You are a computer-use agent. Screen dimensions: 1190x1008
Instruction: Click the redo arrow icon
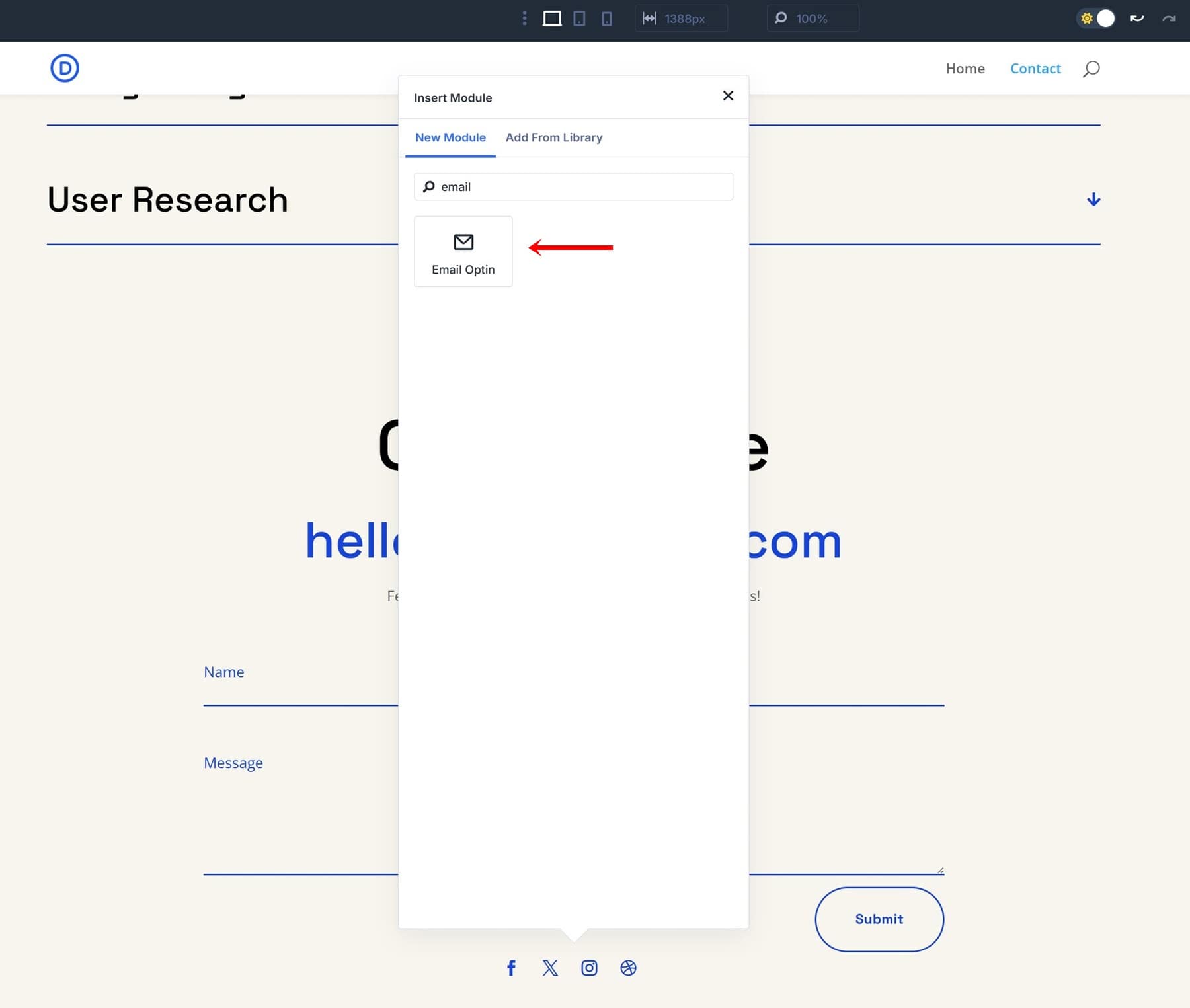coord(1169,19)
